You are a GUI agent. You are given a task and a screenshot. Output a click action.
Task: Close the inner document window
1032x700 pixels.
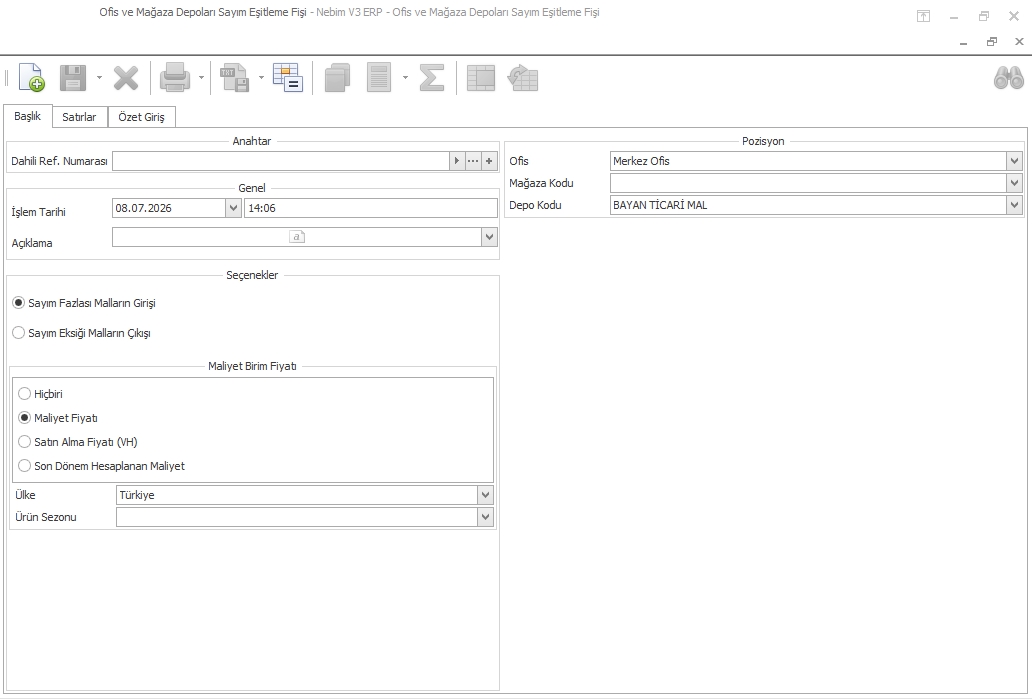click(x=1019, y=42)
